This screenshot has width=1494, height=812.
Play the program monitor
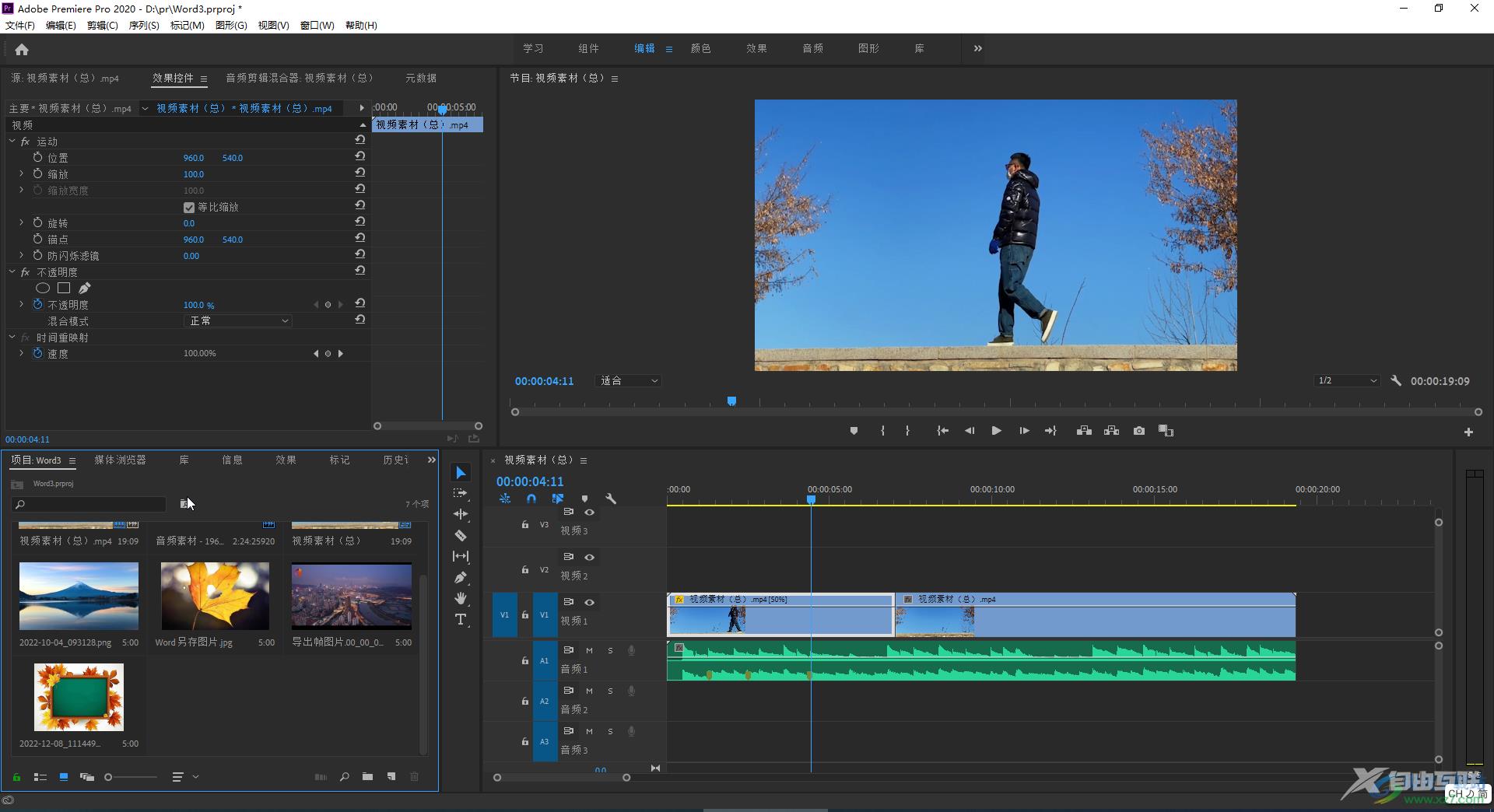(996, 431)
